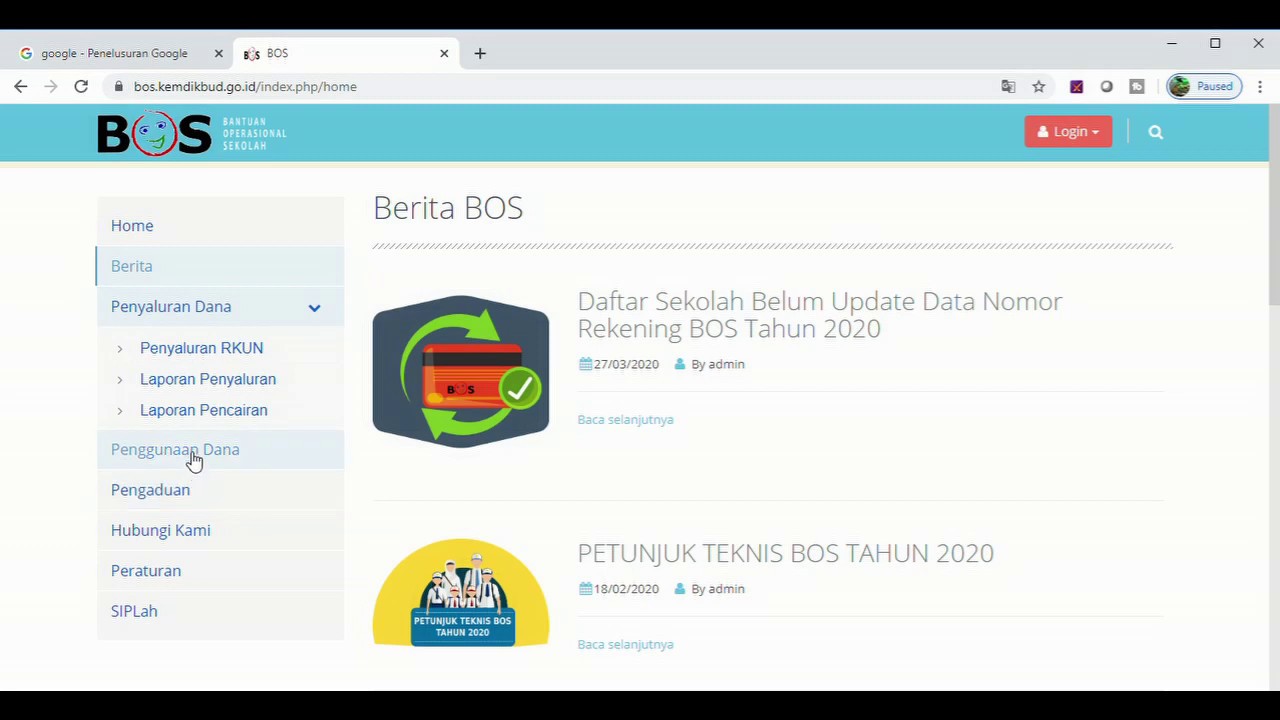Go back with browser back arrow

(21, 87)
